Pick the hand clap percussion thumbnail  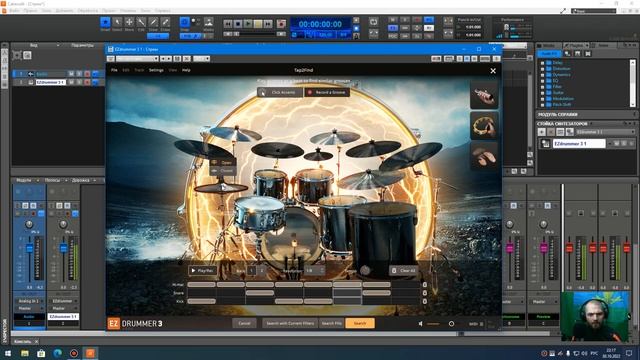tap(484, 157)
